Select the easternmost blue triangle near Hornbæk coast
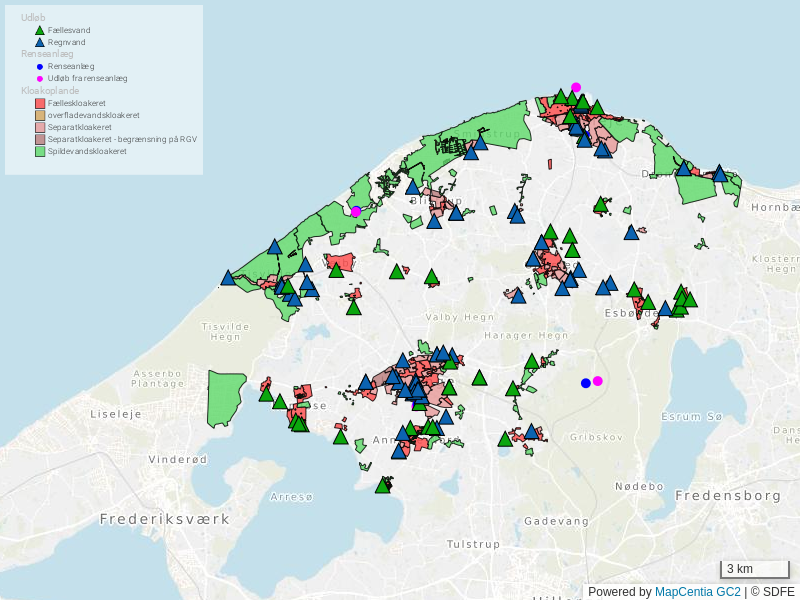 [x=719, y=173]
